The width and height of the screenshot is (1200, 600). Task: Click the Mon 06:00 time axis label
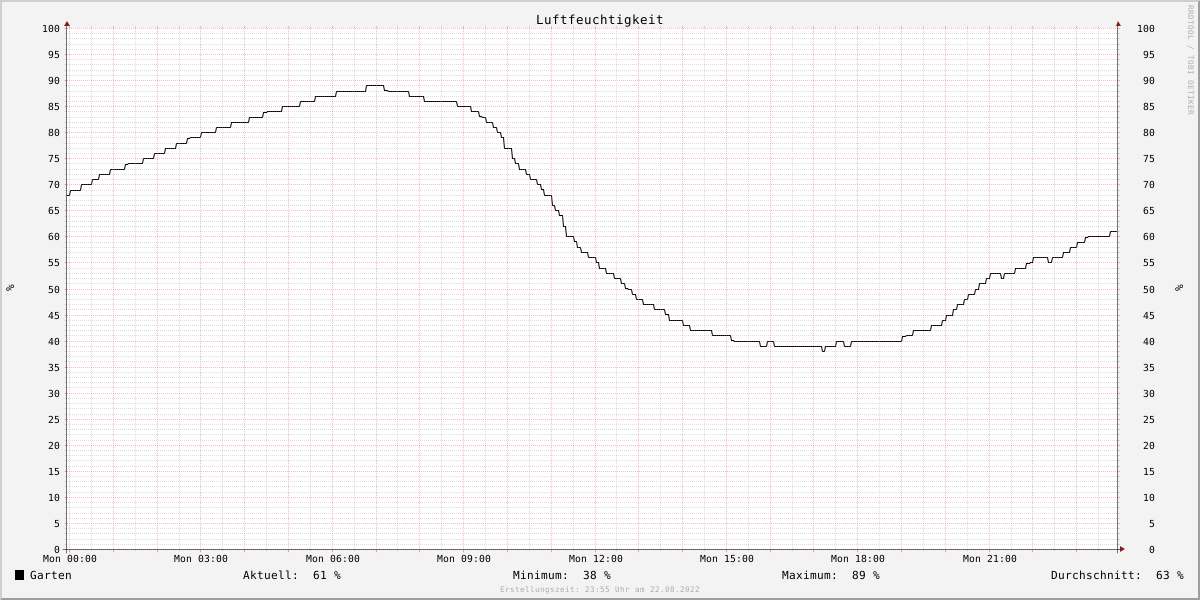333,559
